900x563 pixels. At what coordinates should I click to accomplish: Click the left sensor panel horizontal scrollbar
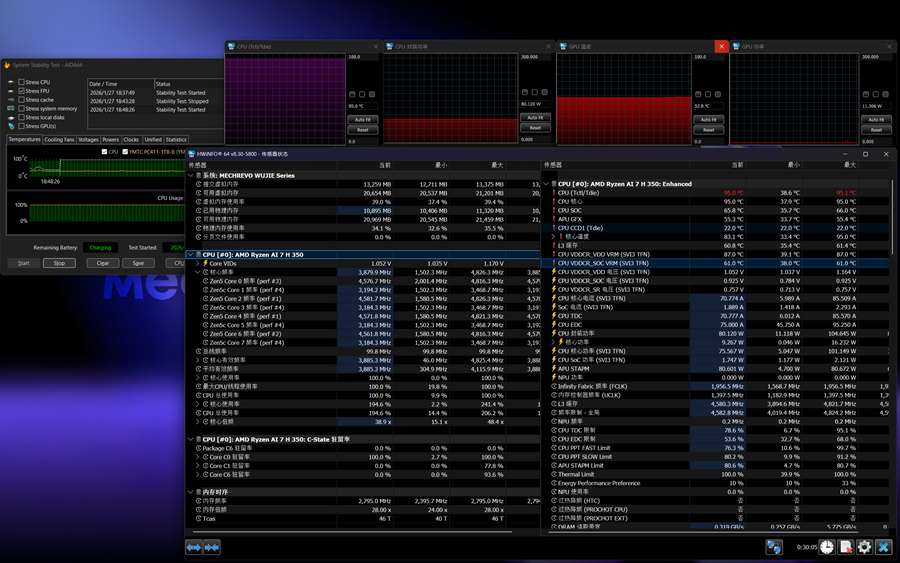(x=352, y=531)
